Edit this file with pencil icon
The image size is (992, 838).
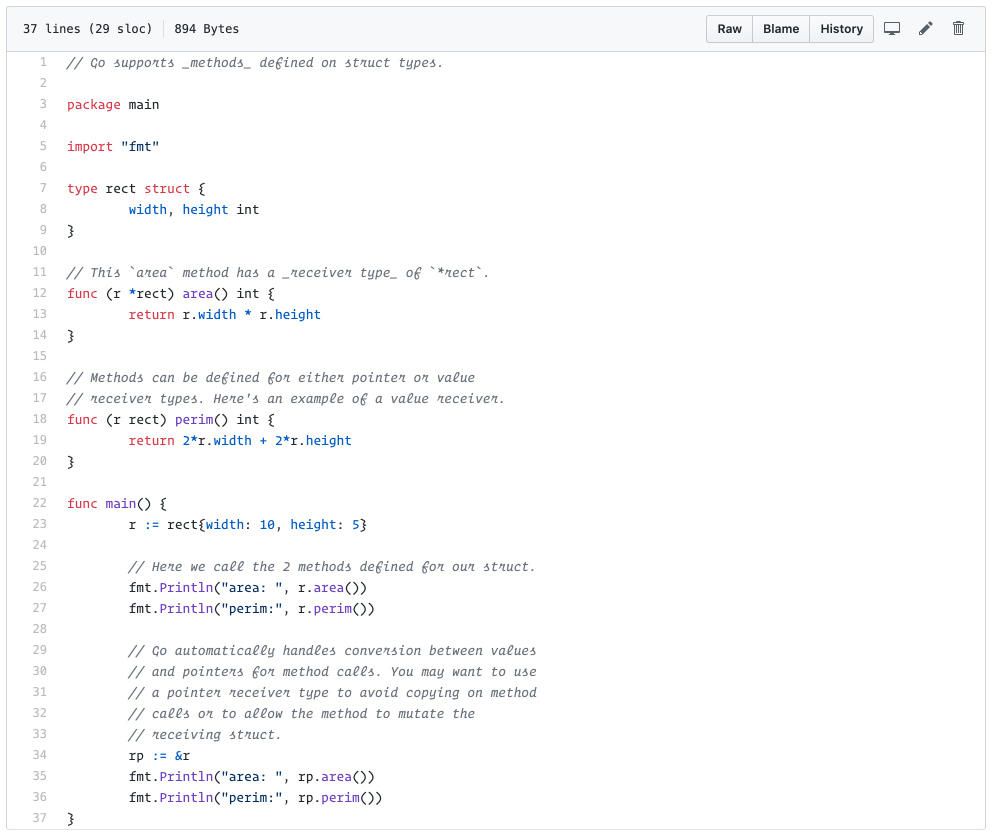[926, 28]
